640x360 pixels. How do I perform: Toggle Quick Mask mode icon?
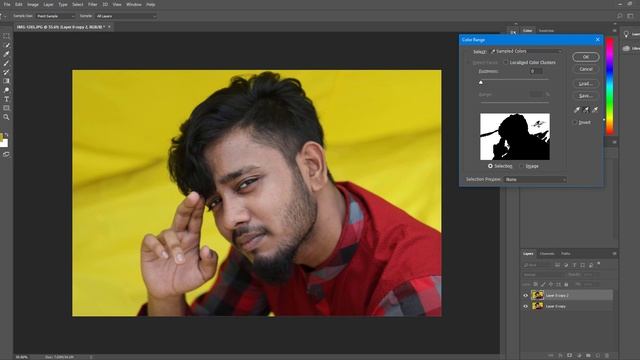click(6, 155)
